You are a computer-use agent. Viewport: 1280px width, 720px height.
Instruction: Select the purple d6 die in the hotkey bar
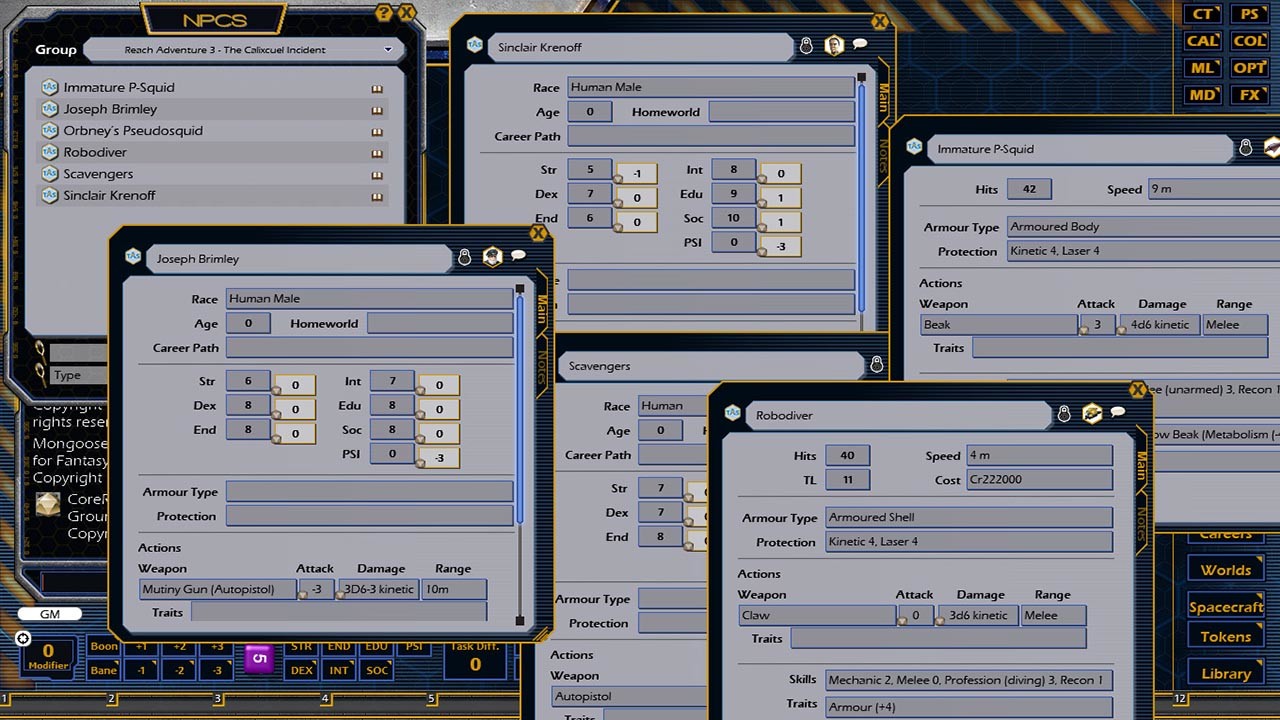(259, 658)
